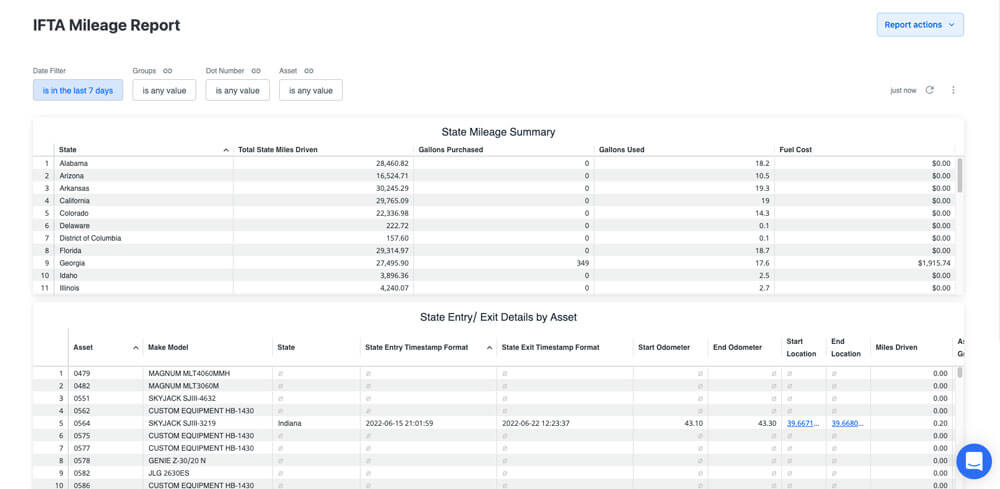Click Arkansas miles value 30,245.29
This screenshot has height=489, width=1000.
(x=392, y=188)
